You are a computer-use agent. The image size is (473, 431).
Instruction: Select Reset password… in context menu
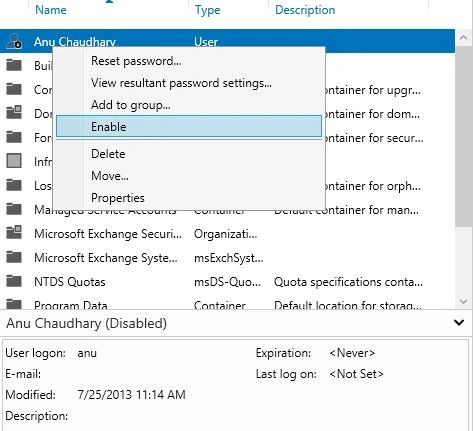136,61
